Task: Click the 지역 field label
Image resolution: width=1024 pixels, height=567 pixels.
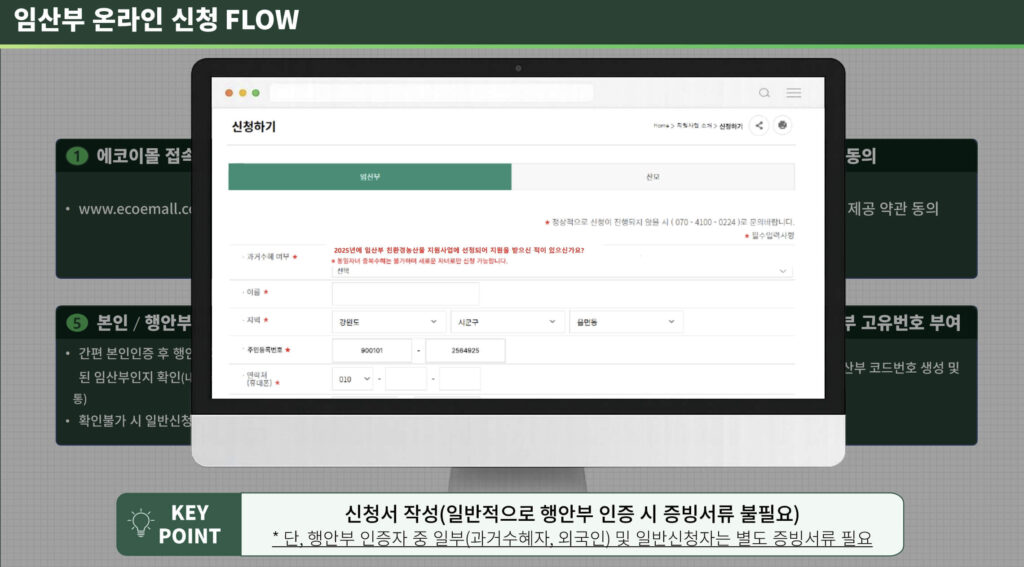Action: point(256,320)
